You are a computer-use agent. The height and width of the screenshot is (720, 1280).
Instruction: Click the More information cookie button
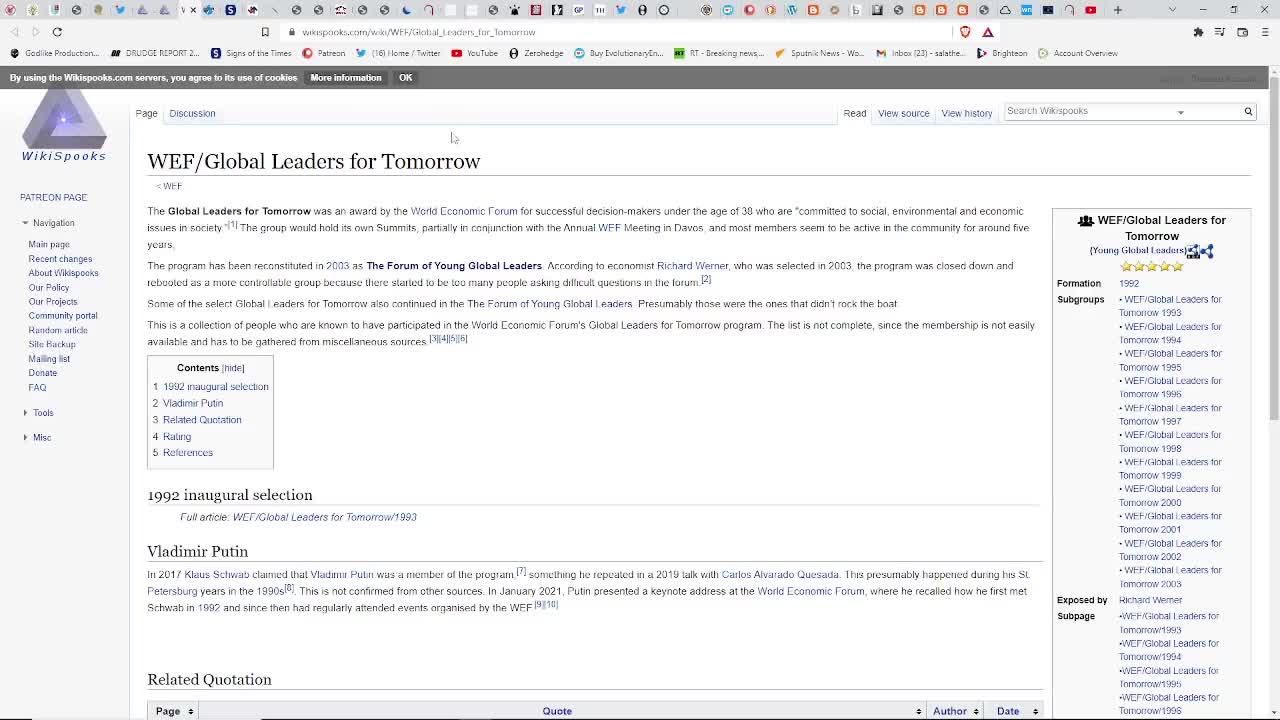pyautogui.click(x=346, y=78)
